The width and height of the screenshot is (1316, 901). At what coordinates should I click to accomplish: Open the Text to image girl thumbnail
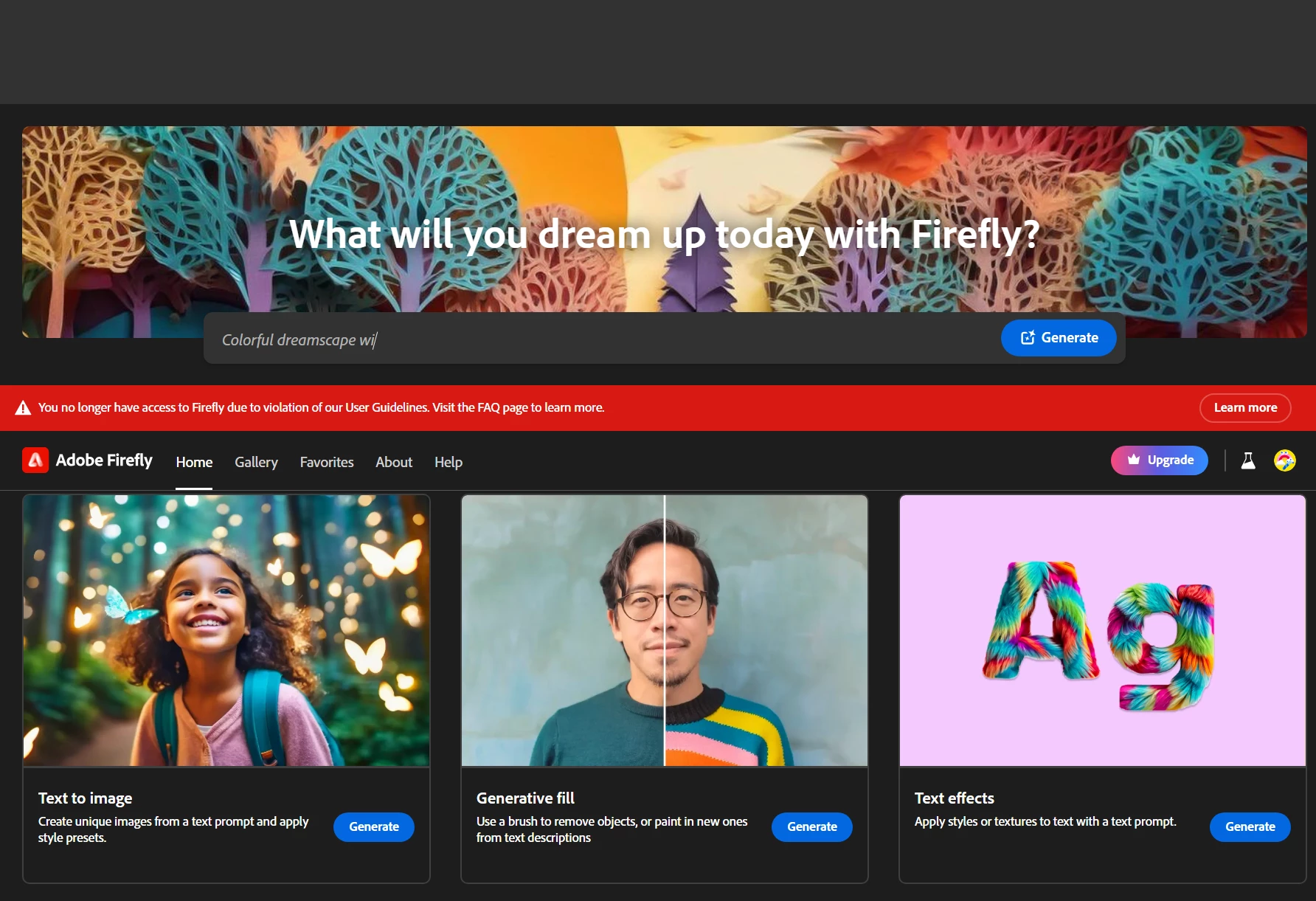coord(226,631)
